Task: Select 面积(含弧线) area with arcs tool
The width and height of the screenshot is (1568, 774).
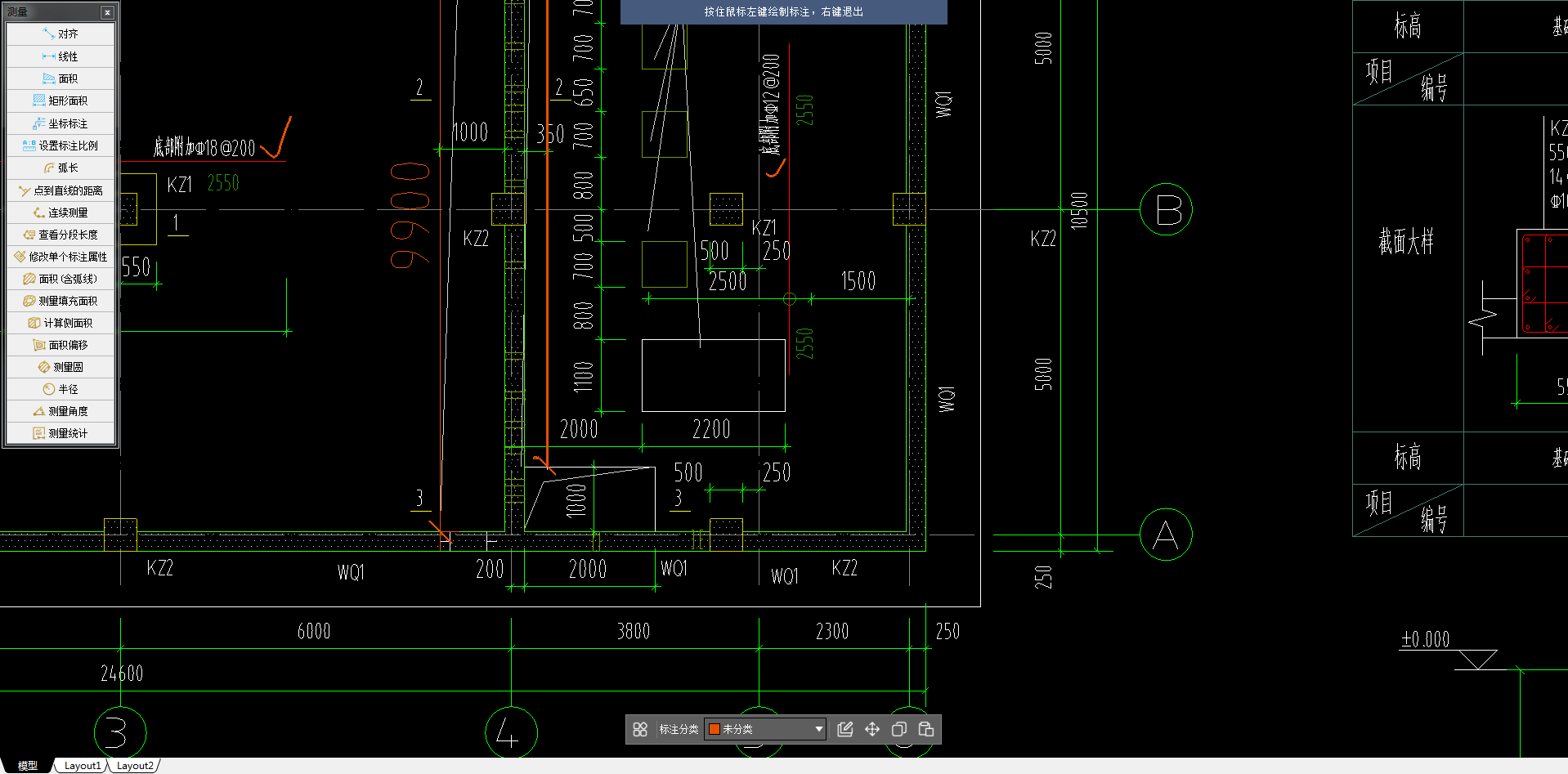Action: 60,279
